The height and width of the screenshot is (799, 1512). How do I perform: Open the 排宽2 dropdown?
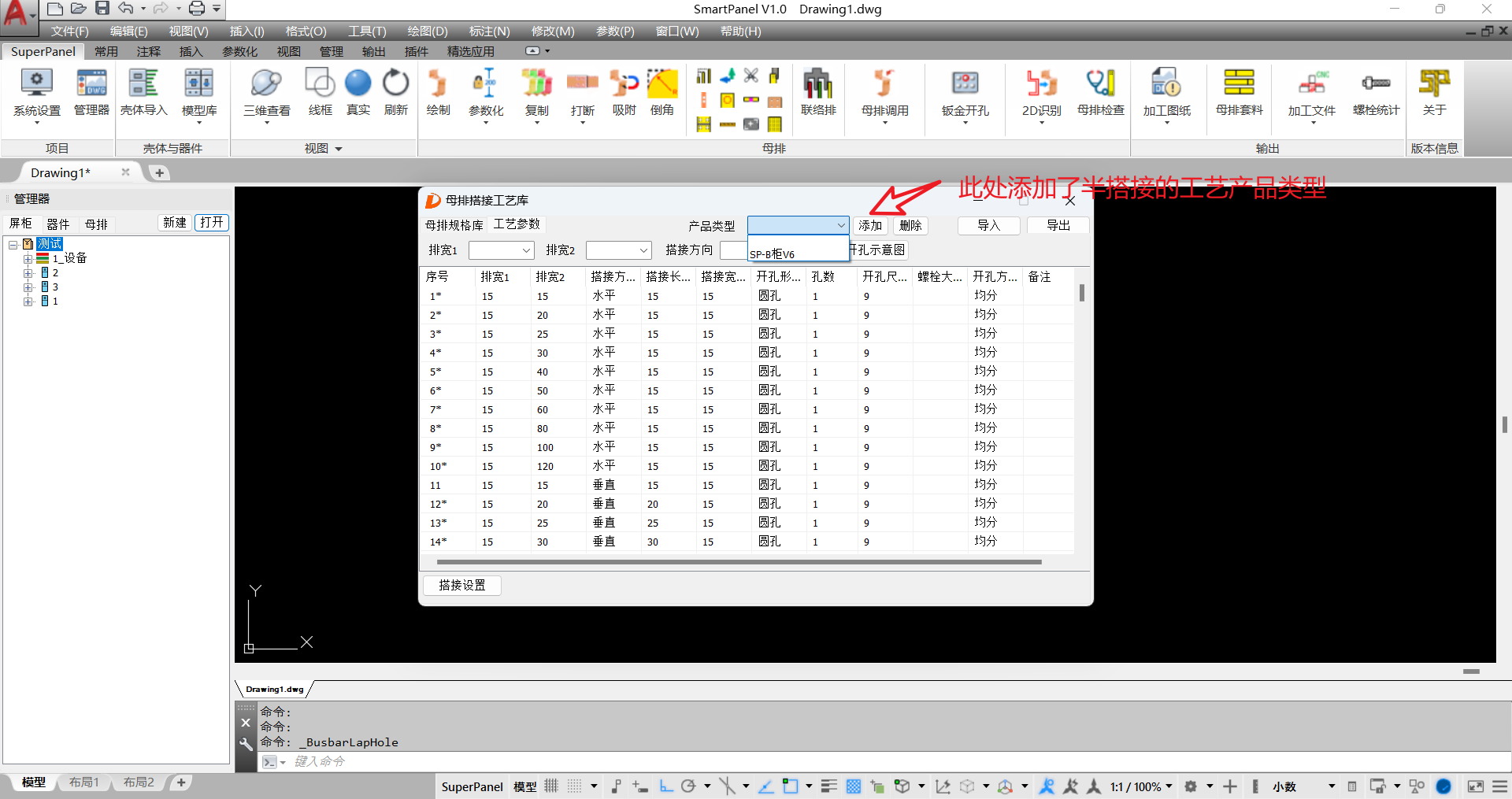coord(618,250)
